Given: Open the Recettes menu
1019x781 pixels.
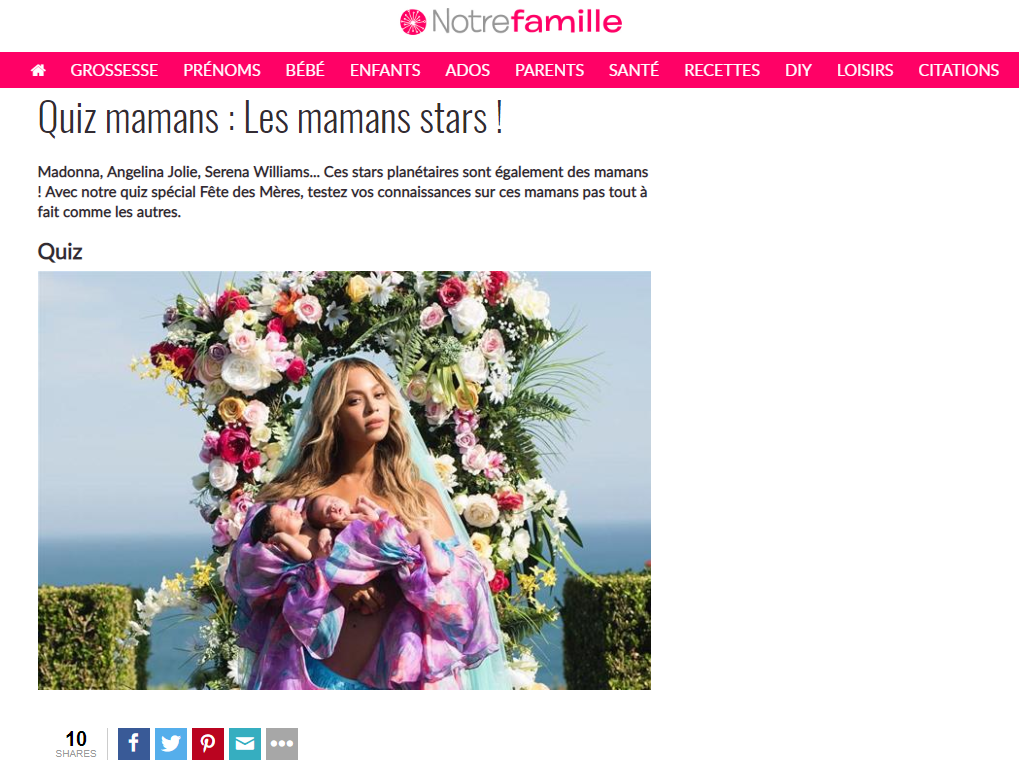Looking at the screenshot, I should point(722,70).
